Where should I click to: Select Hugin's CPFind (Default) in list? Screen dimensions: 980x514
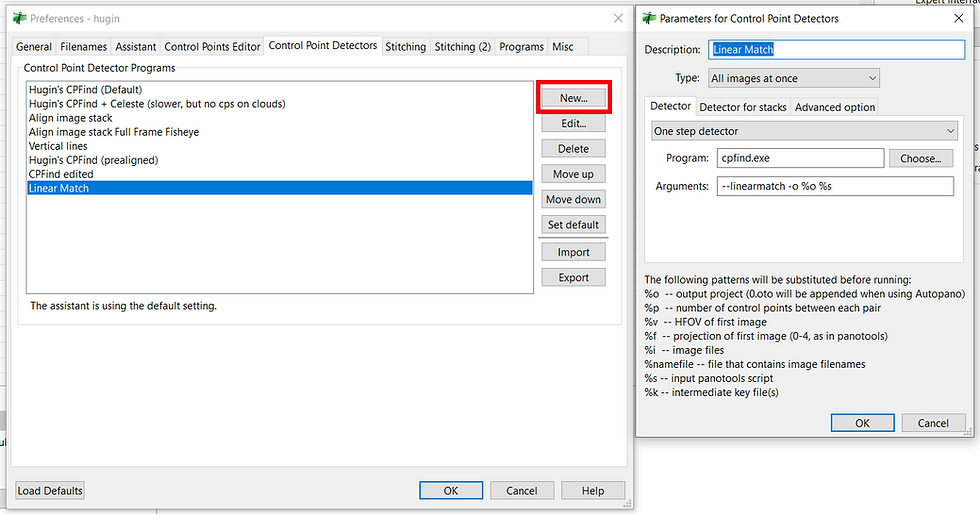coord(279,89)
